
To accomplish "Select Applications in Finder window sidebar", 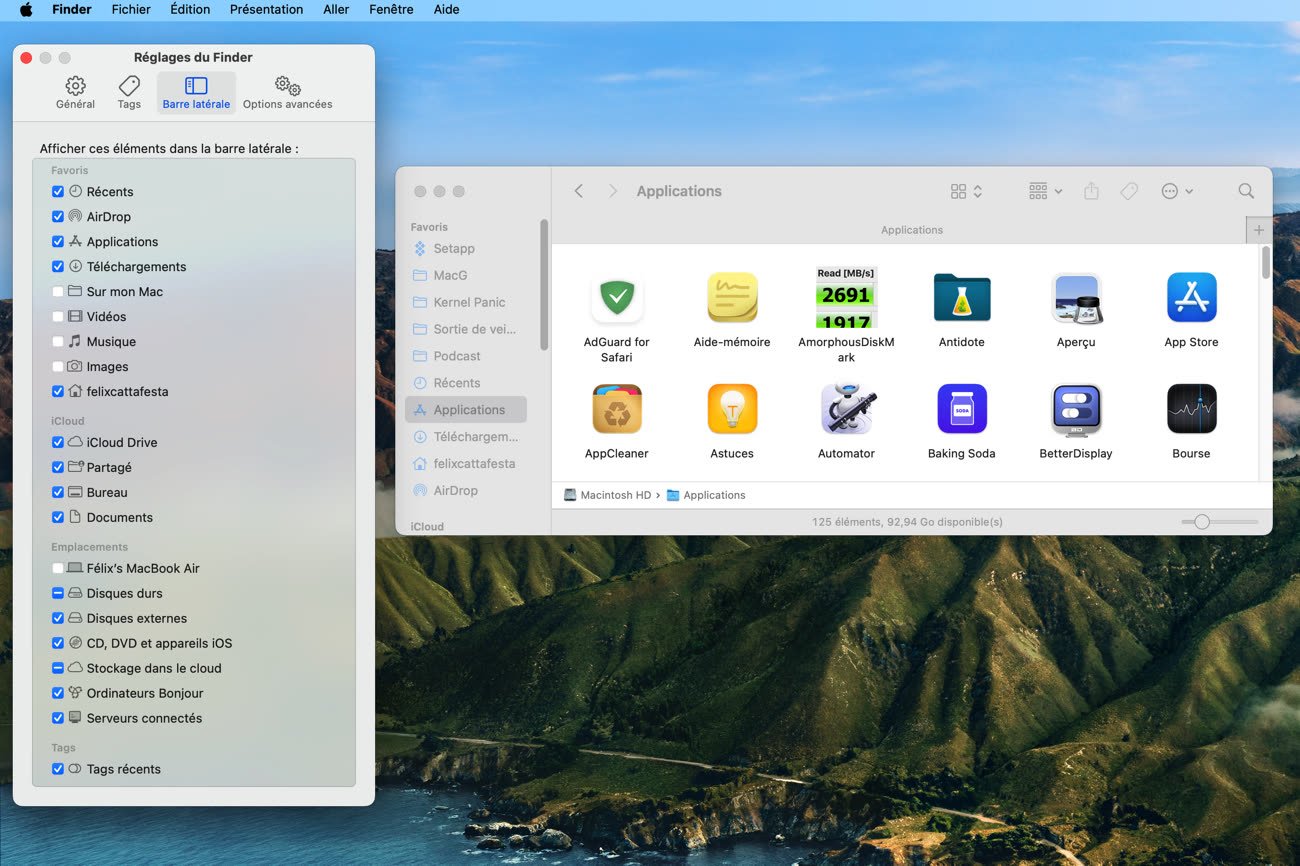I will point(465,410).
